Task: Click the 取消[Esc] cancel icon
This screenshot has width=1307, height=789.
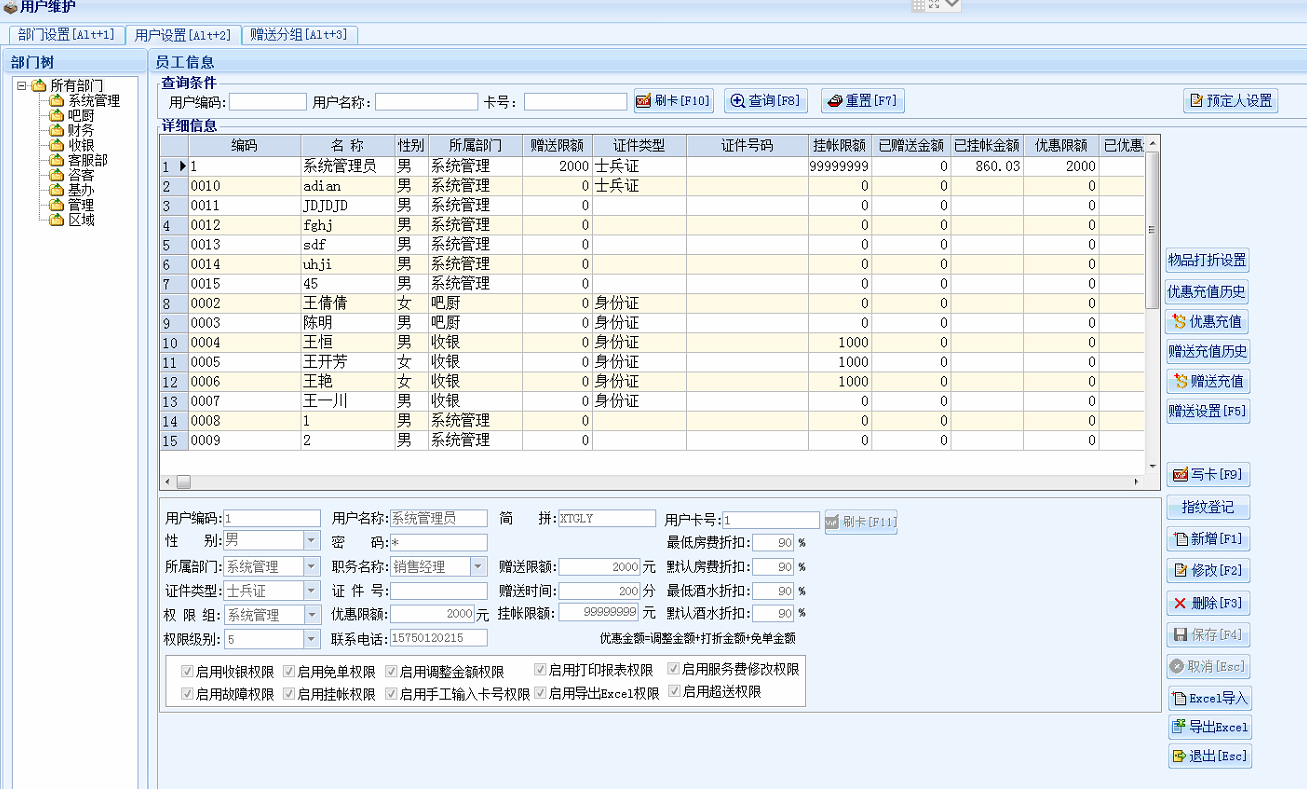Action: coord(1177,667)
